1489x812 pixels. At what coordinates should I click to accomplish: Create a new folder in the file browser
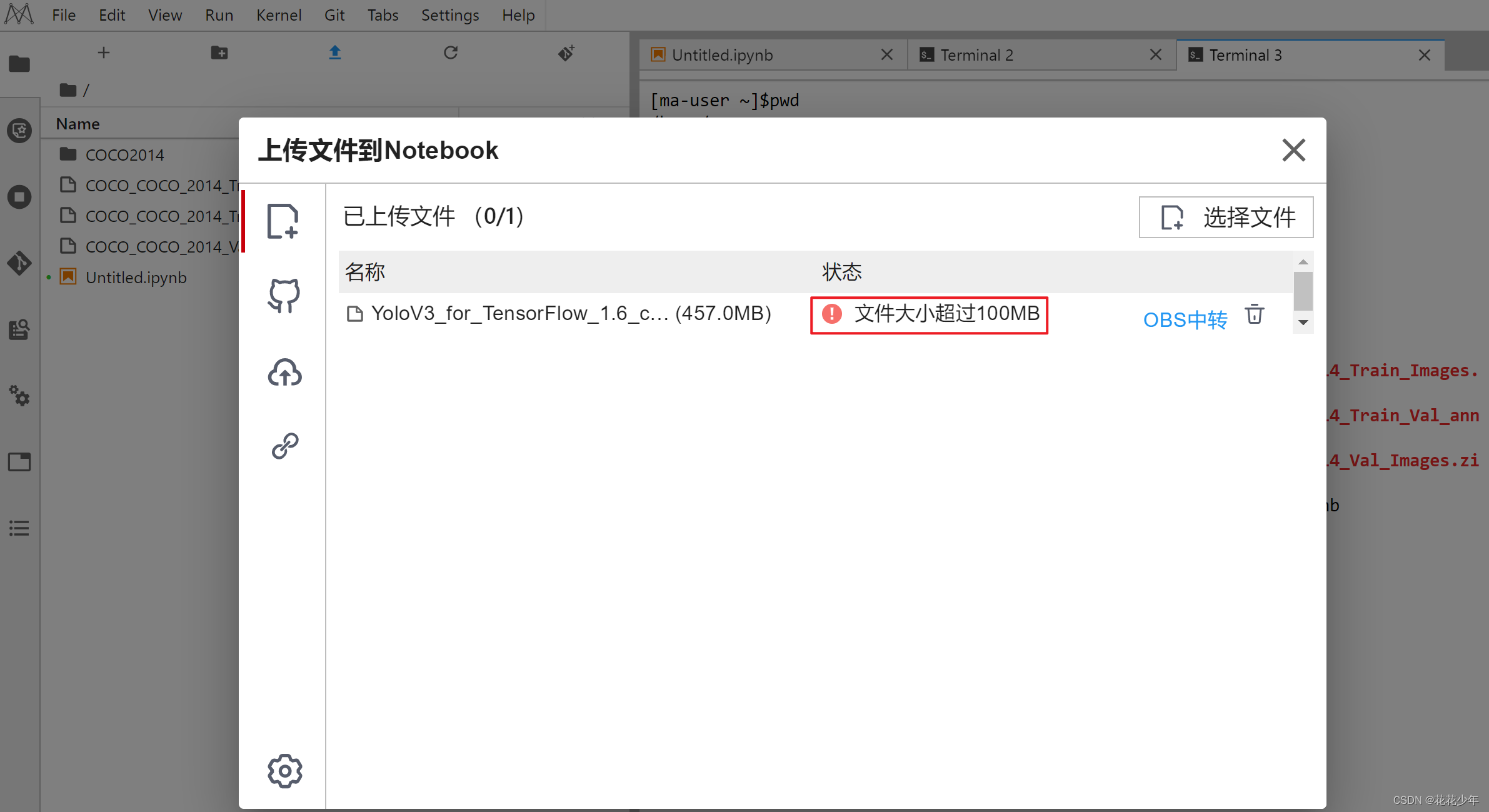tap(219, 53)
